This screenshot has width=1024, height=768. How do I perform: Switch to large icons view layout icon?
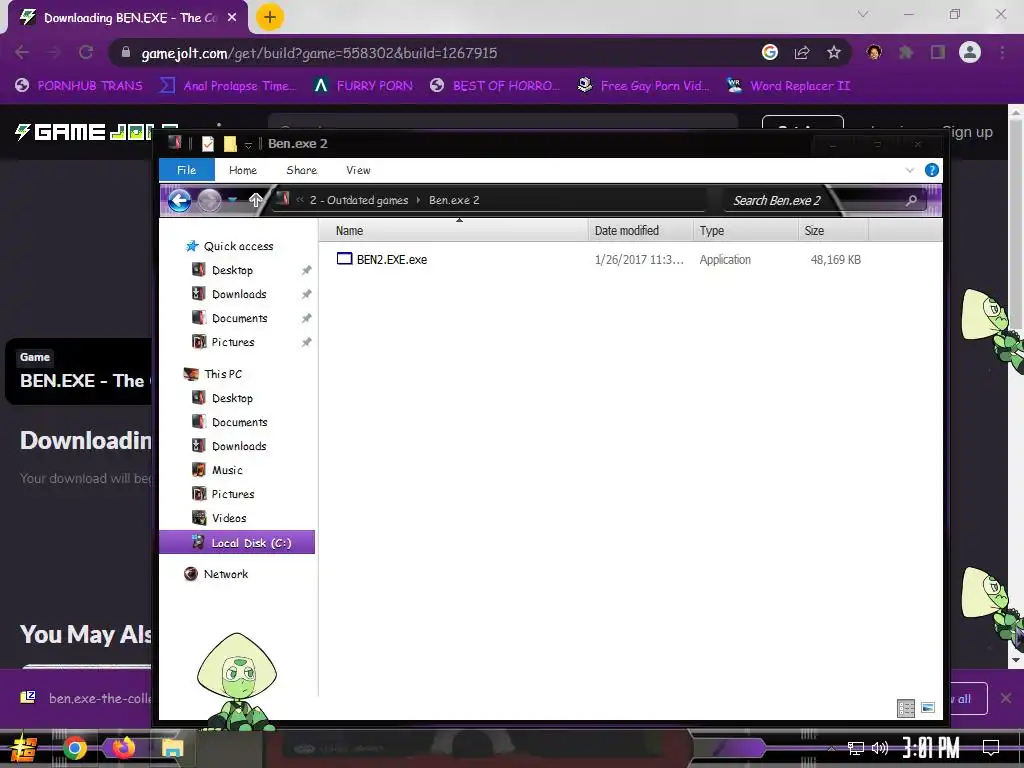click(927, 708)
